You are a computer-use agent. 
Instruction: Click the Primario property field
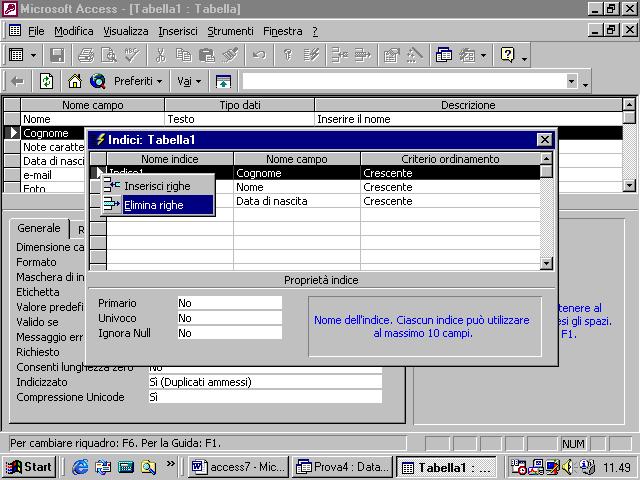pos(230,303)
